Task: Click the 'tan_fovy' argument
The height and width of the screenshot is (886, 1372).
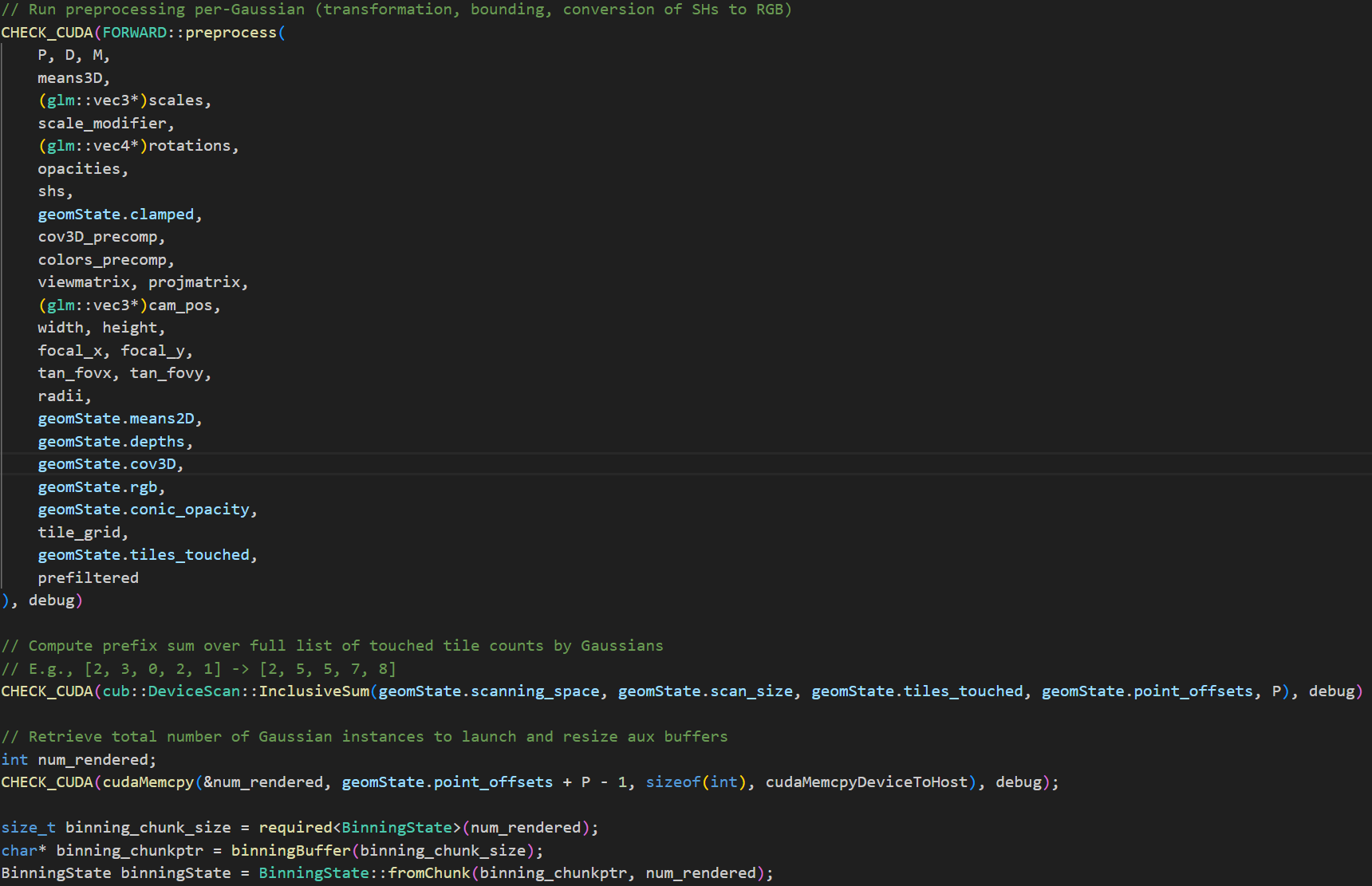Action: click(x=167, y=373)
